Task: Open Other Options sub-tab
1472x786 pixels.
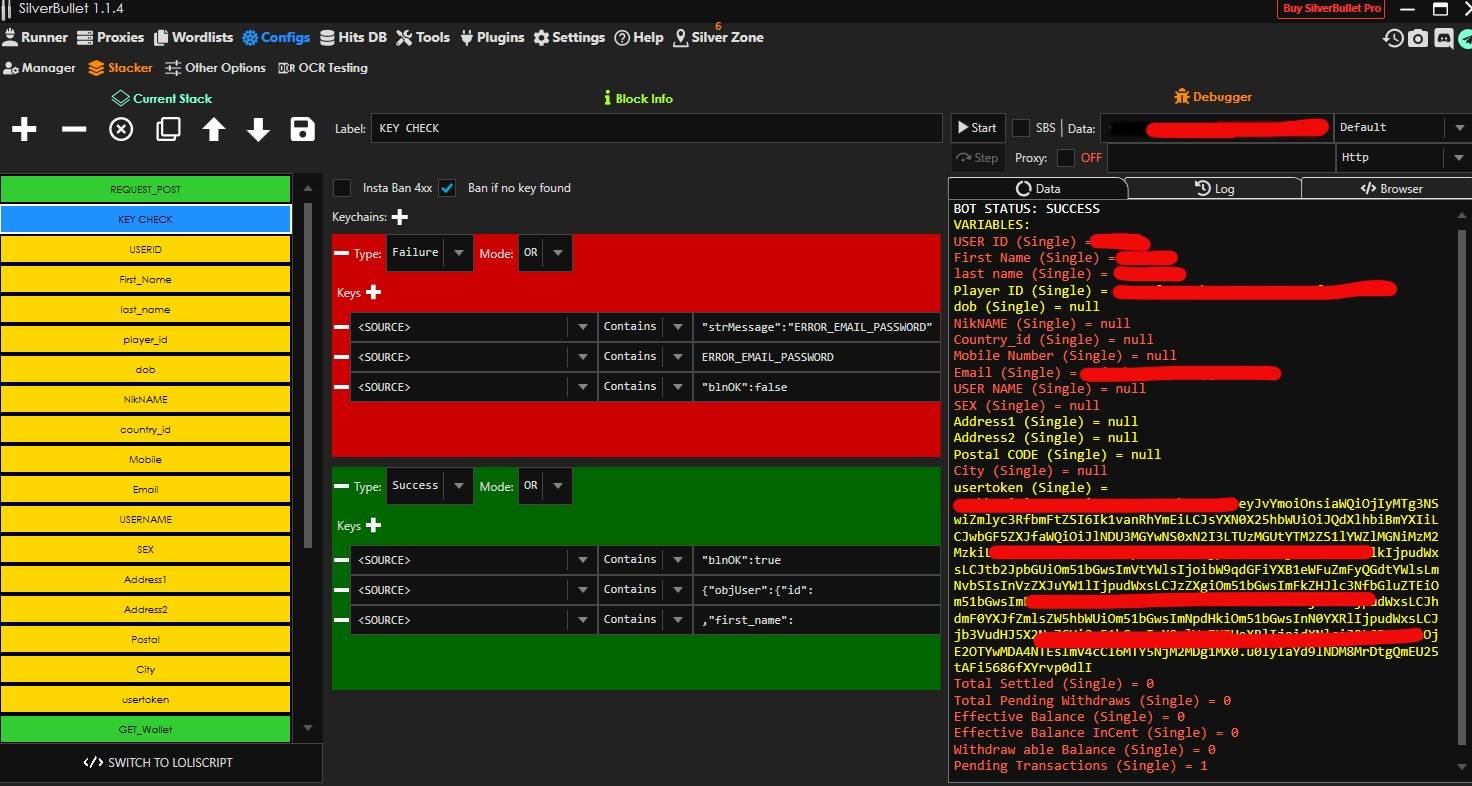Action: click(215, 68)
